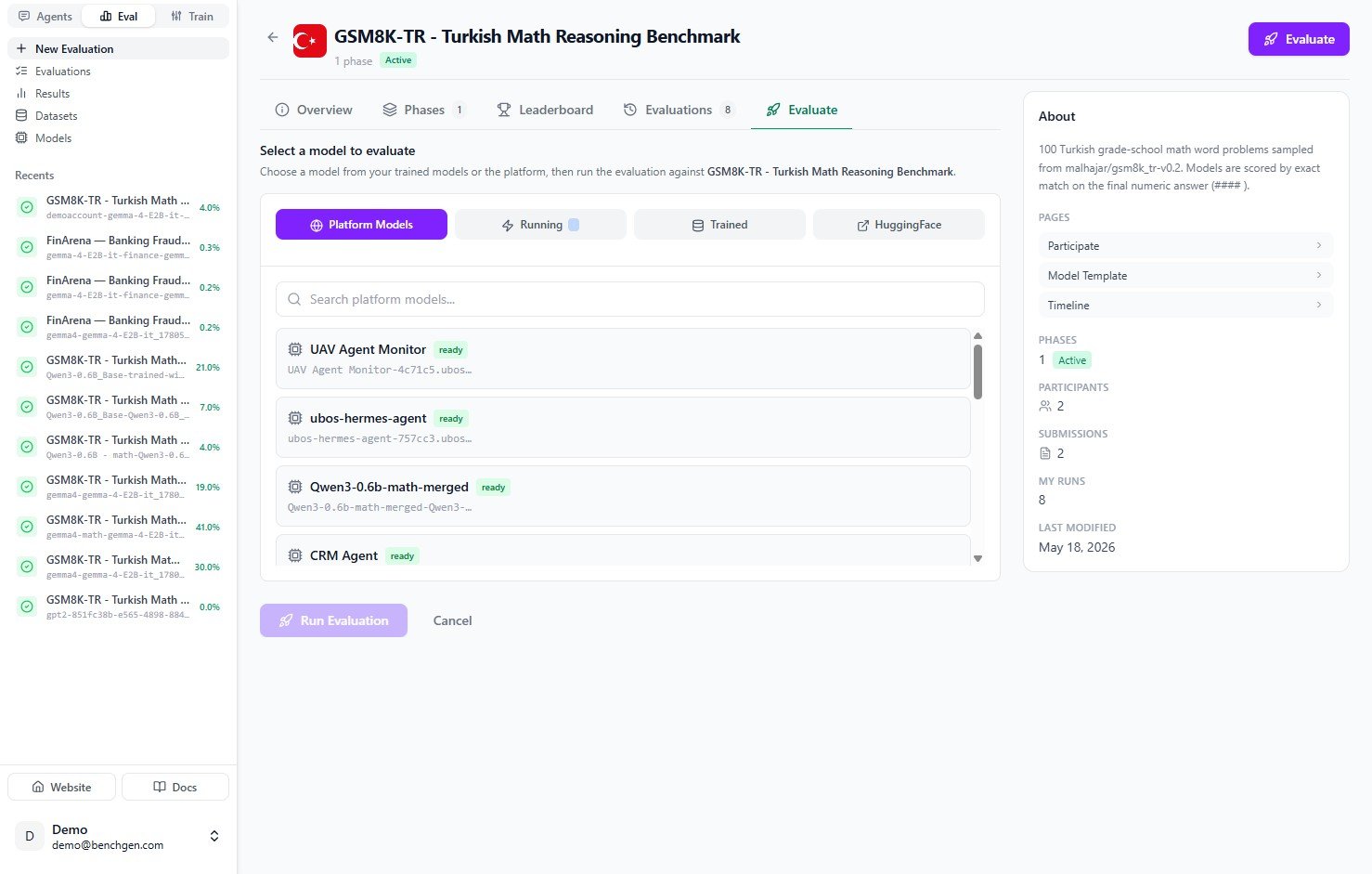
Task: Open recent GSM8K-TR run scoring 30.0%
Action: tap(118, 567)
